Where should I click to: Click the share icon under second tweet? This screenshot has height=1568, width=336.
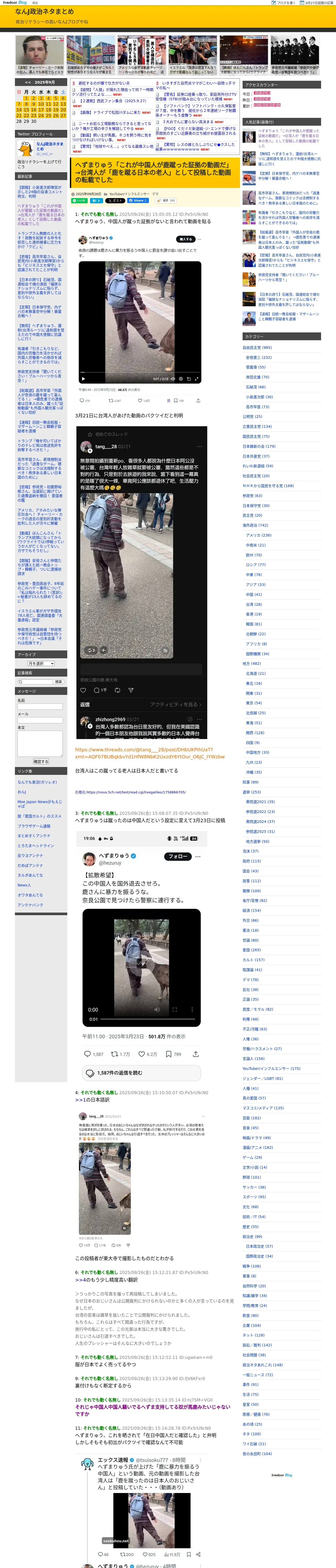point(195,1054)
